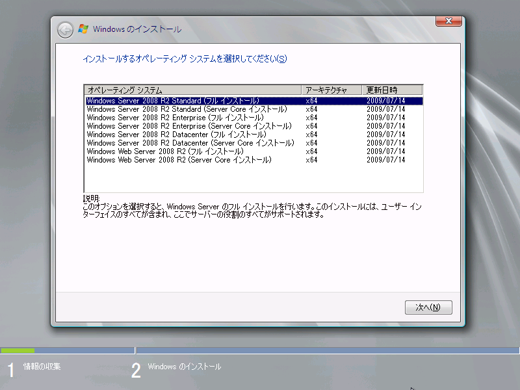
Task: Click the アーキテクチャ column header
Action: point(332,90)
